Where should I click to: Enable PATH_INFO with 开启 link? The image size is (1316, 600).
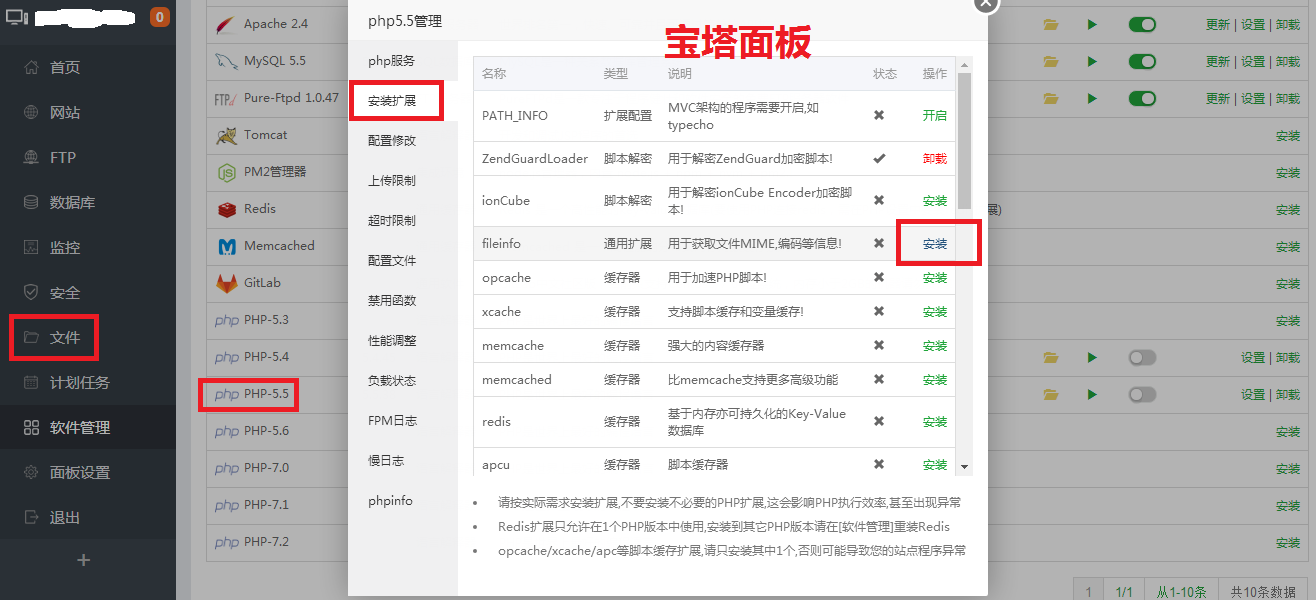click(935, 115)
